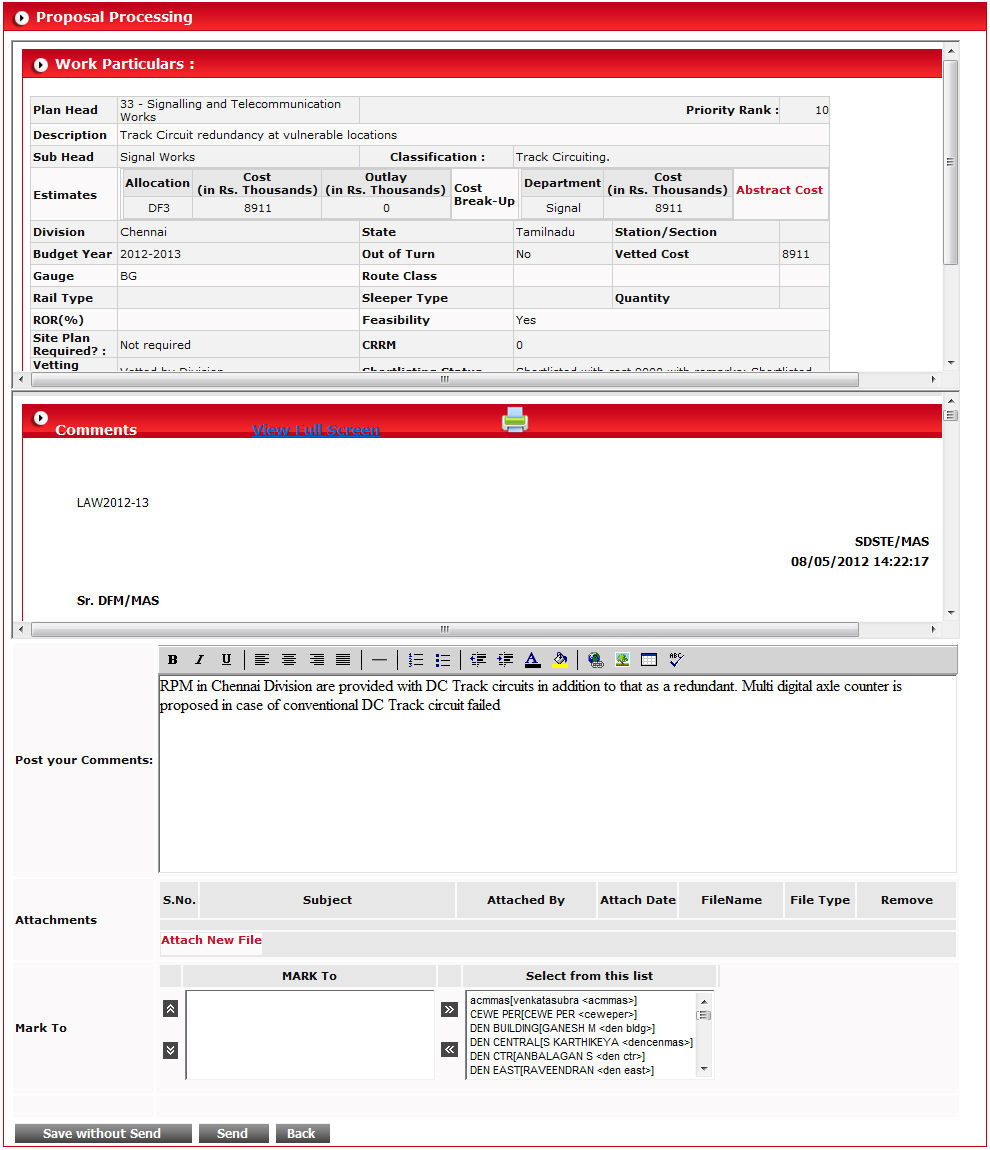Insert a table into the comment
This screenshot has width=990, height=1150.
649,660
